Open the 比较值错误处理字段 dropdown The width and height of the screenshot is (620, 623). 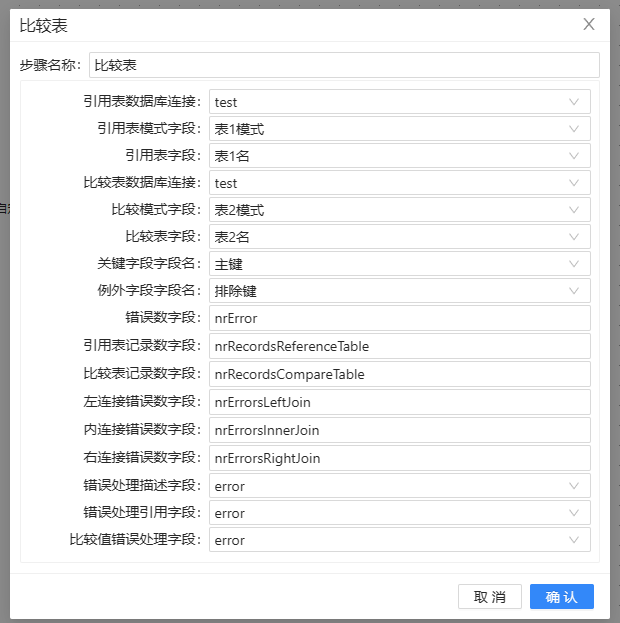[399, 540]
